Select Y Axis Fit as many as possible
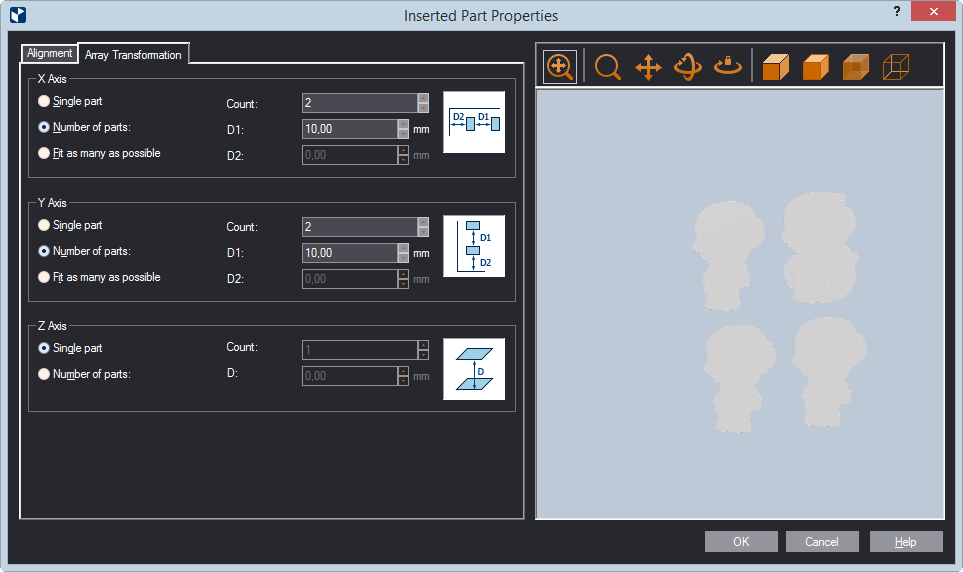This screenshot has width=963, height=572. click(x=99, y=277)
